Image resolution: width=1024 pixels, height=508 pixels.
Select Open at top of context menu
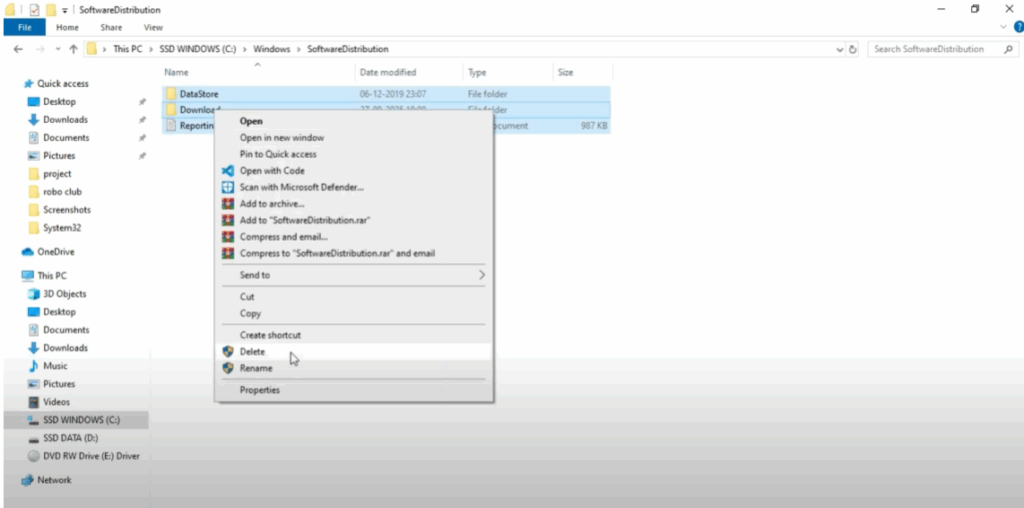[x=353, y=121]
